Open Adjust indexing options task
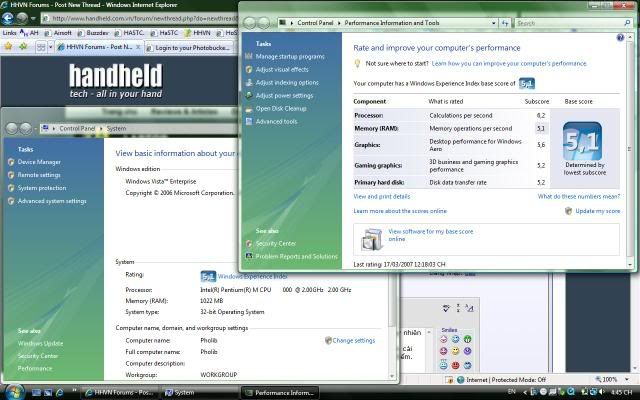 pyautogui.click(x=287, y=82)
